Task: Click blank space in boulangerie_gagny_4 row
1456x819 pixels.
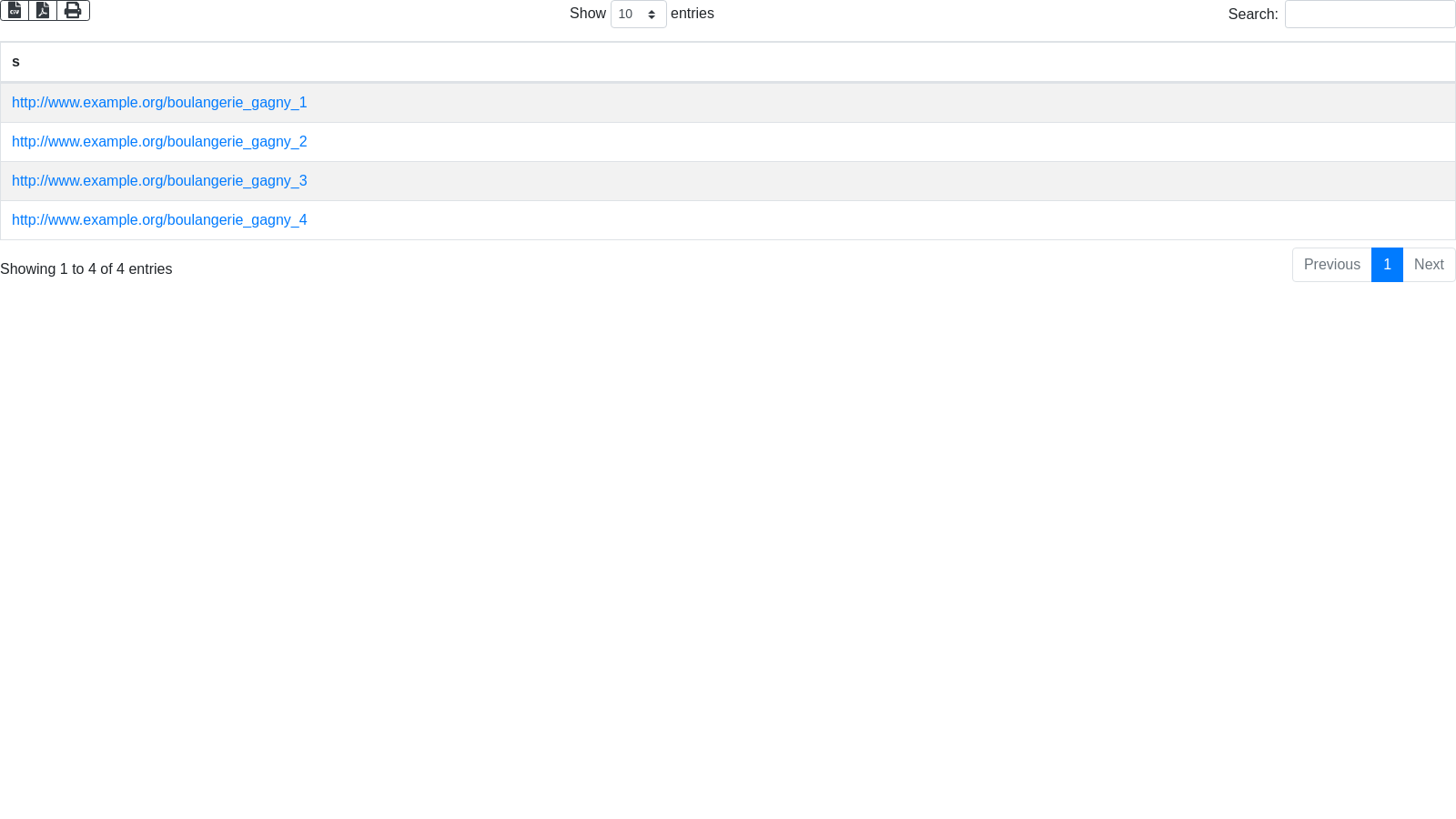Action: coord(819,220)
